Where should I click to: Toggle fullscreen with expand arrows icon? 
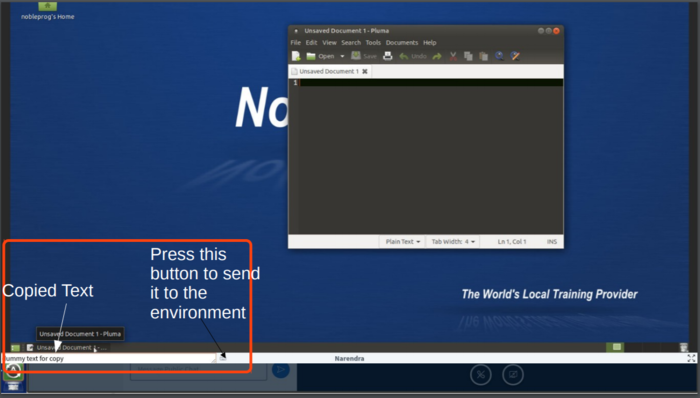pos(692,358)
